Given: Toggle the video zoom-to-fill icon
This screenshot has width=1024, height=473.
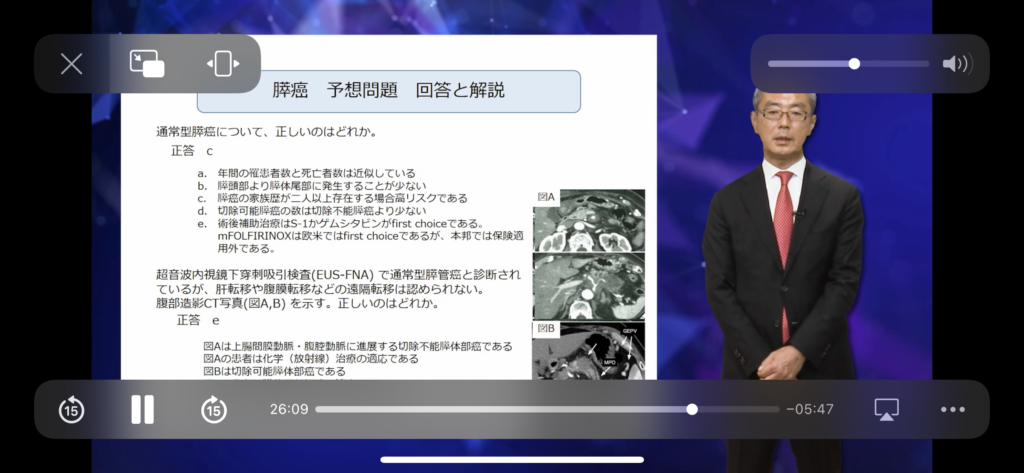Looking at the screenshot, I should pyautogui.click(x=222, y=64).
